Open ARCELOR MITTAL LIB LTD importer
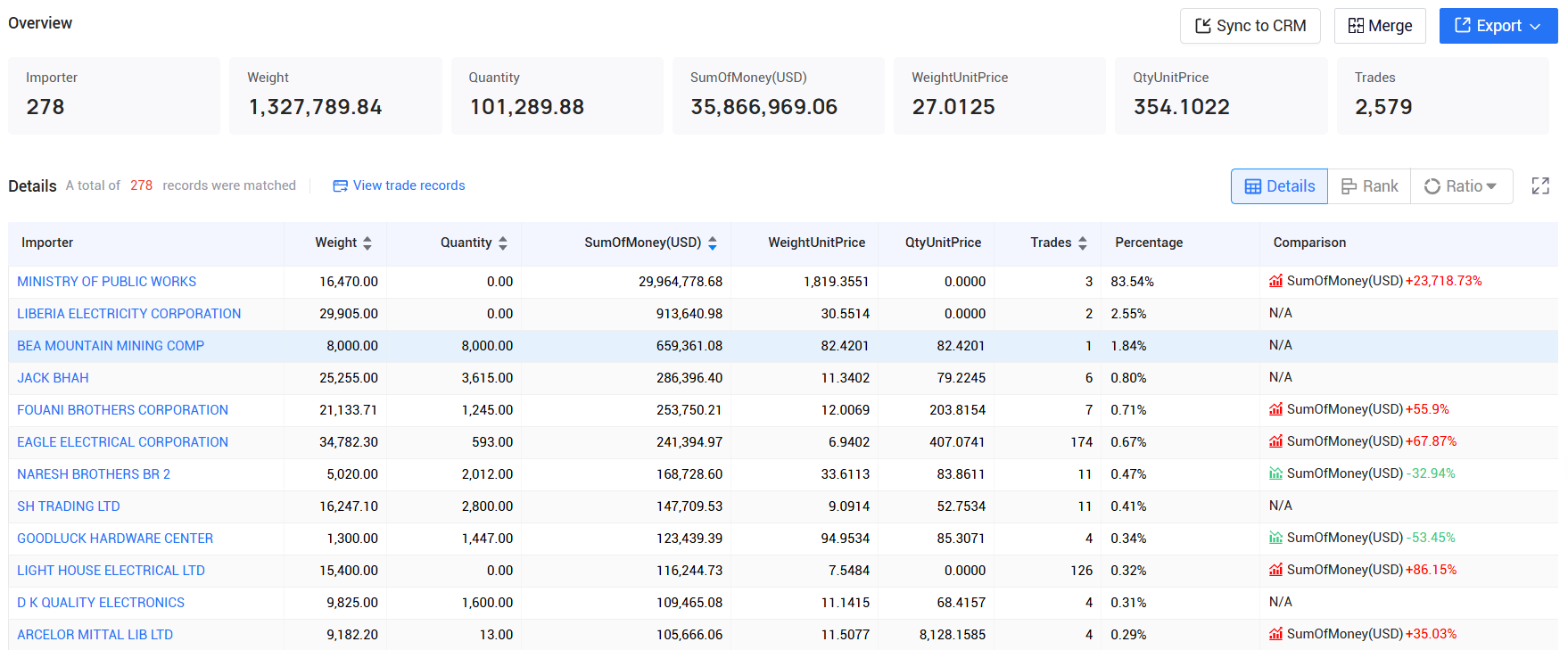This screenshot has width=1568, height=650. 95,635
